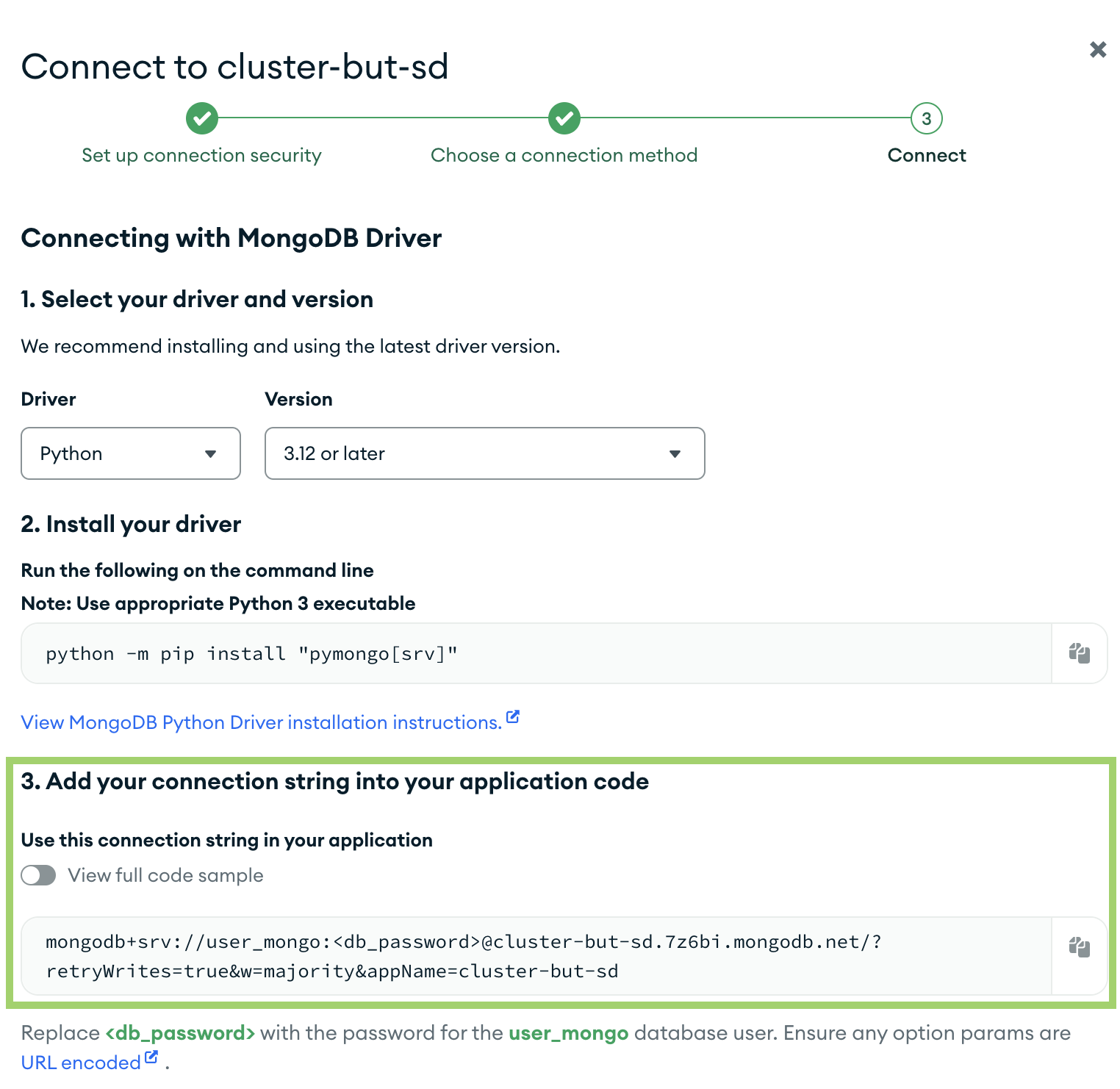
Task: Open the Version dropdown showing 3.12 or later
Action: click(485, 453)
